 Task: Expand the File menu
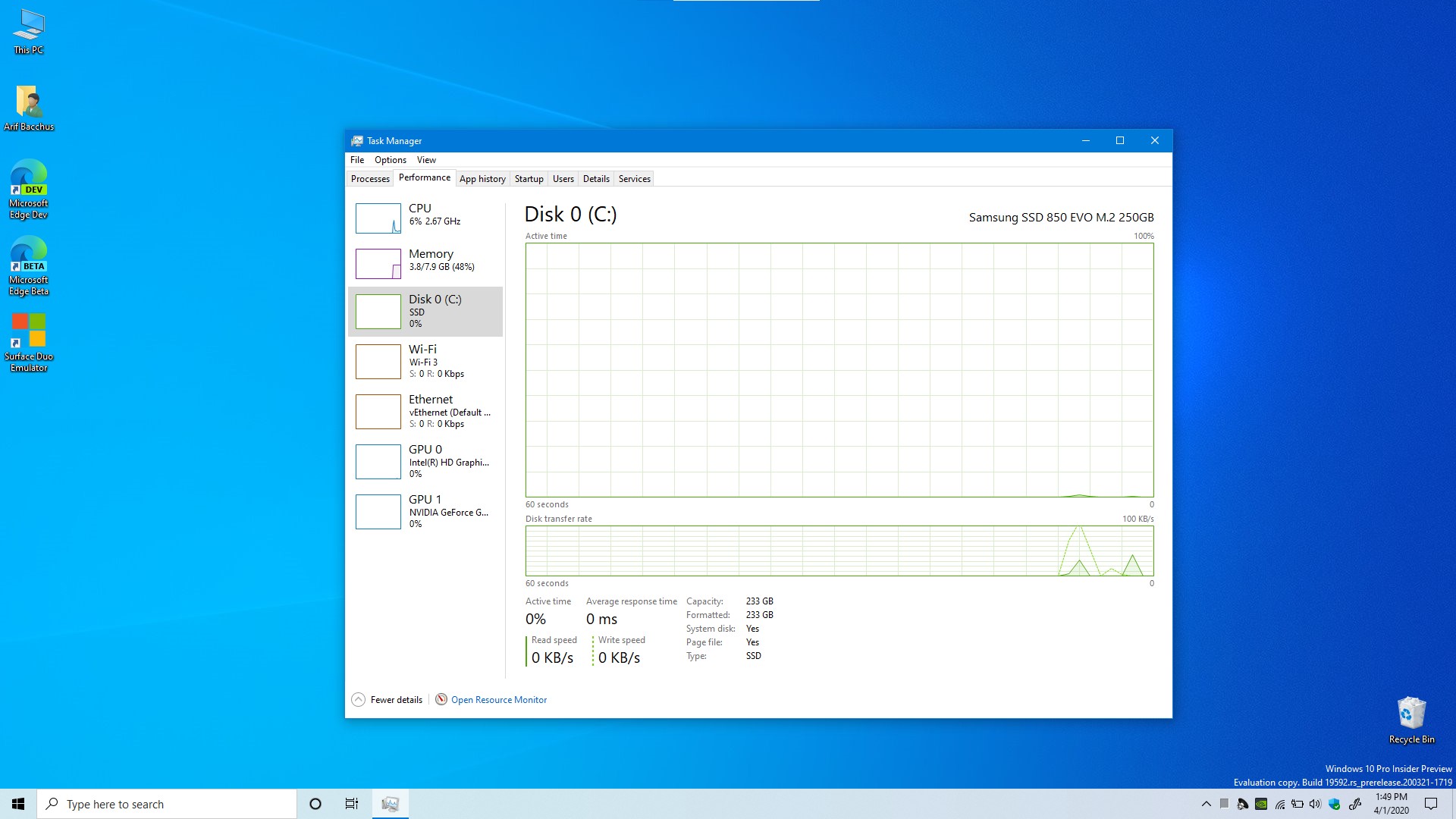click(357, 159)
